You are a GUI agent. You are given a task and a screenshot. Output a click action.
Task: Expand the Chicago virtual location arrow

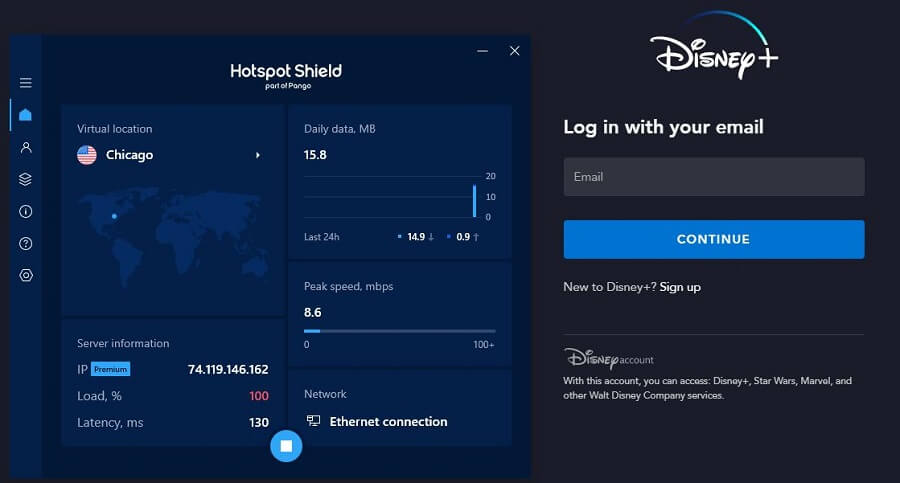[x=258, y=155]
